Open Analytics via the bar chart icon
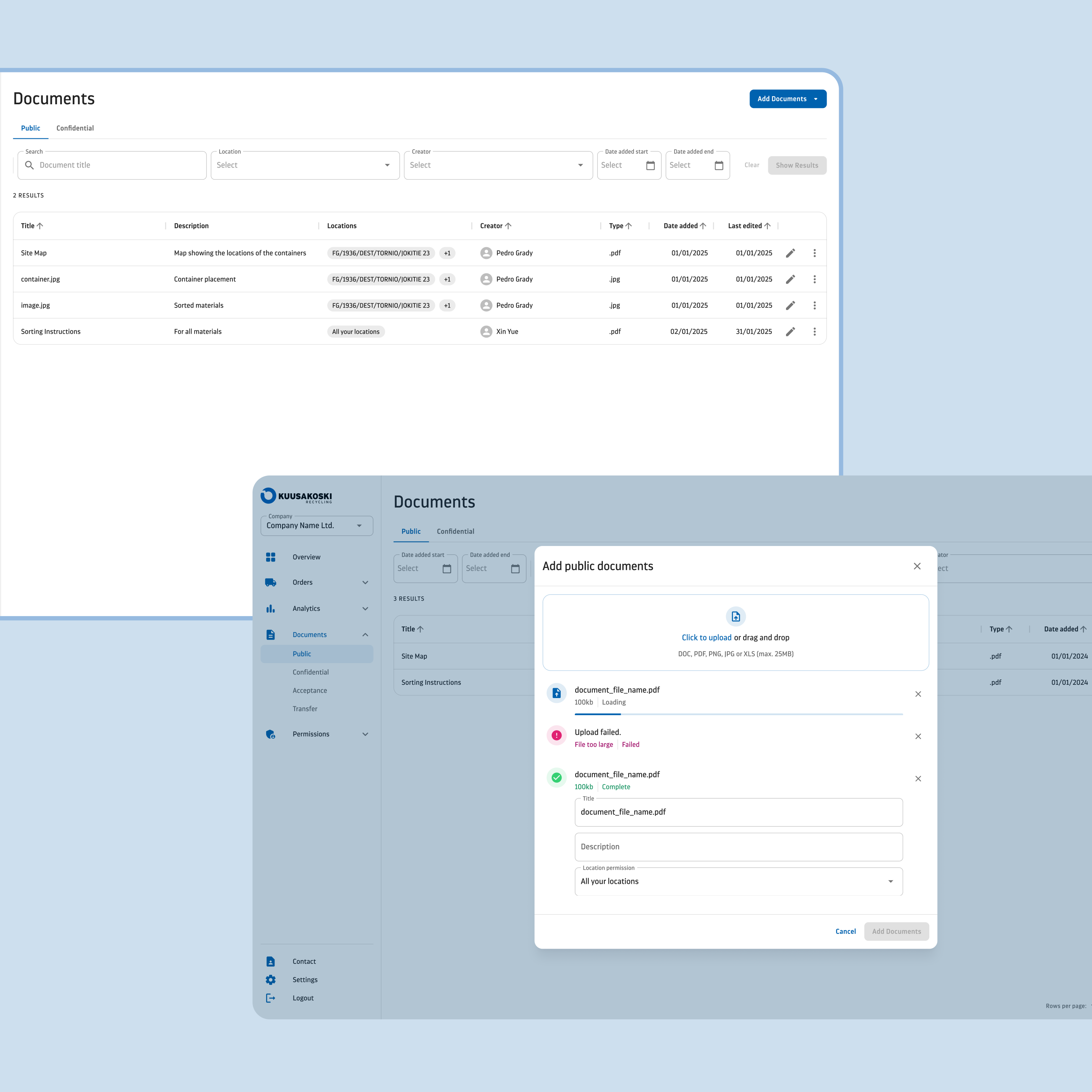 (x=271, y=608)
